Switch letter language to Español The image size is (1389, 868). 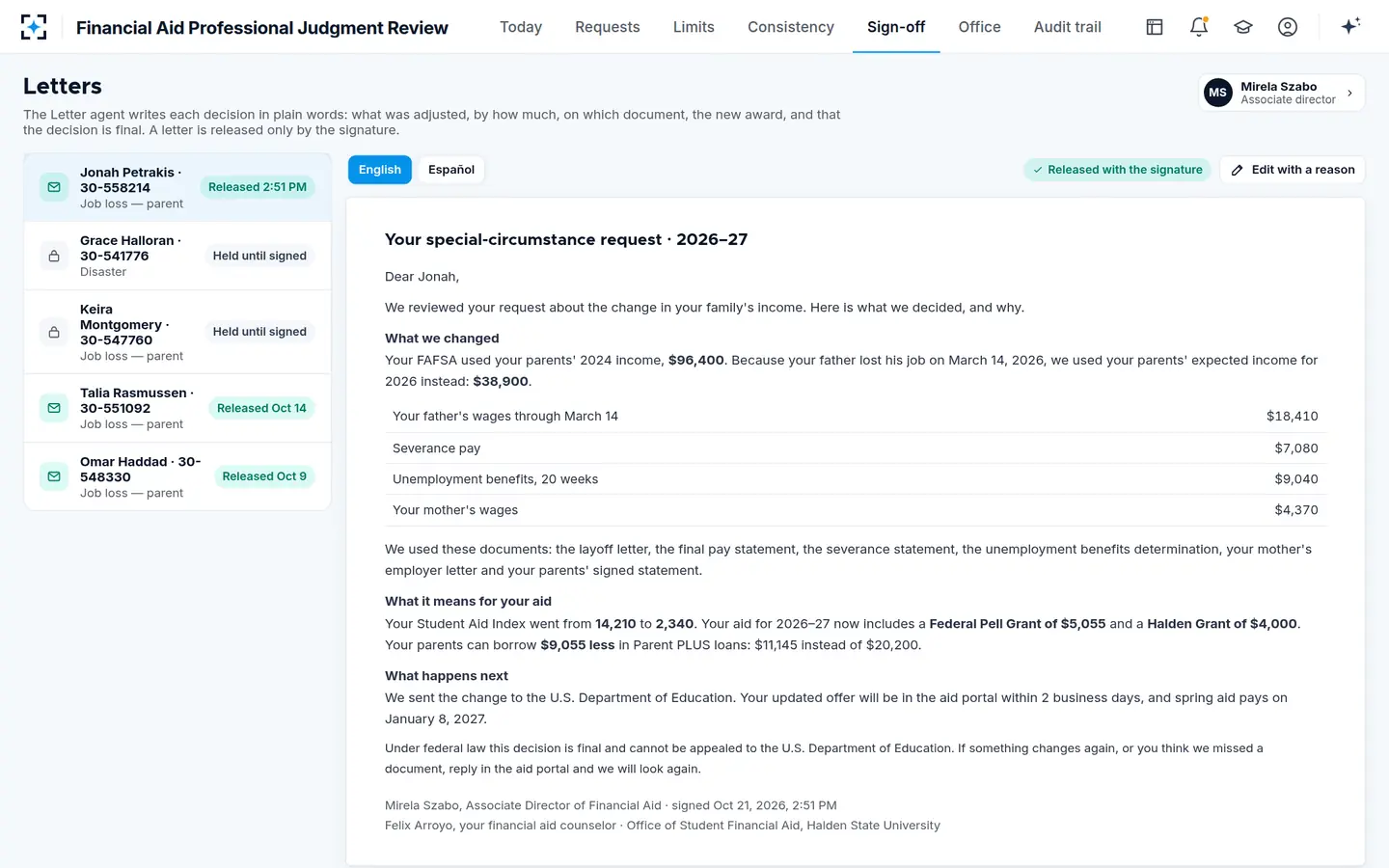coord(451,170)
